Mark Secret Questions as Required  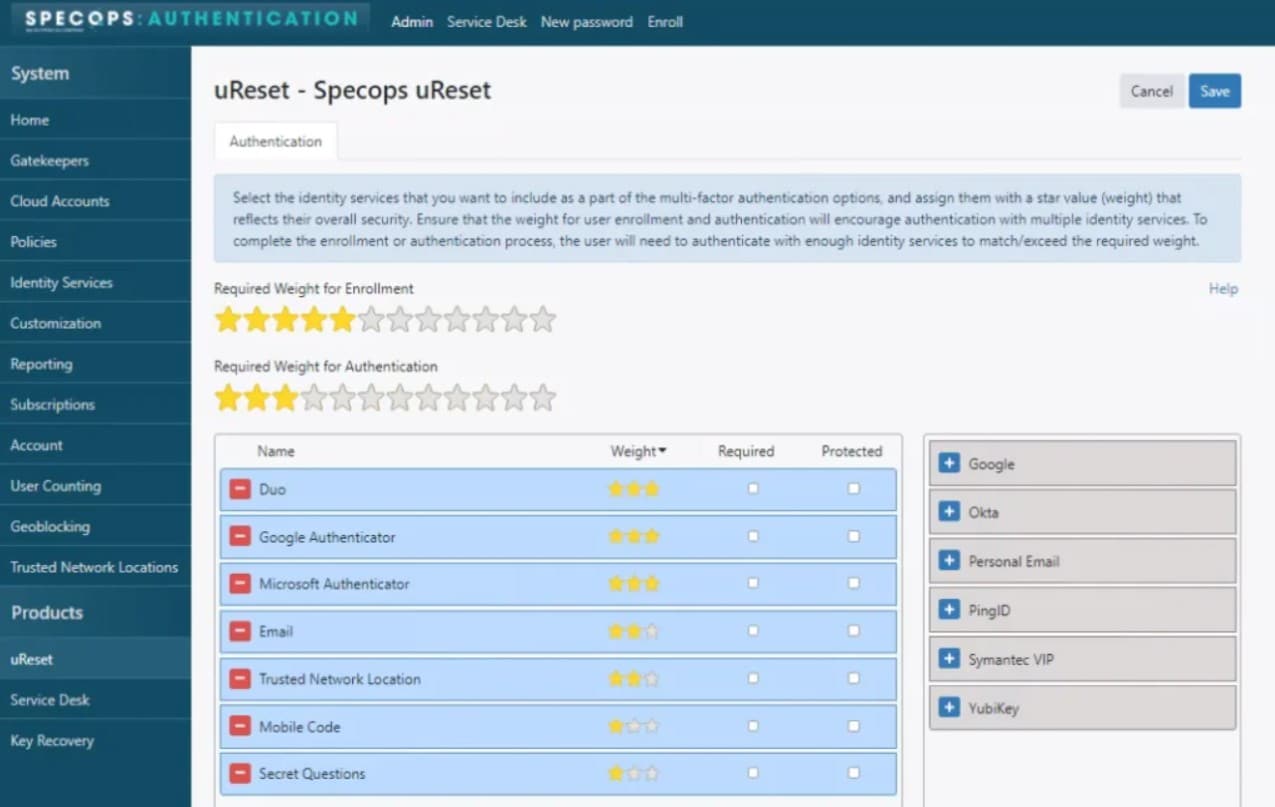pos(753,773)
